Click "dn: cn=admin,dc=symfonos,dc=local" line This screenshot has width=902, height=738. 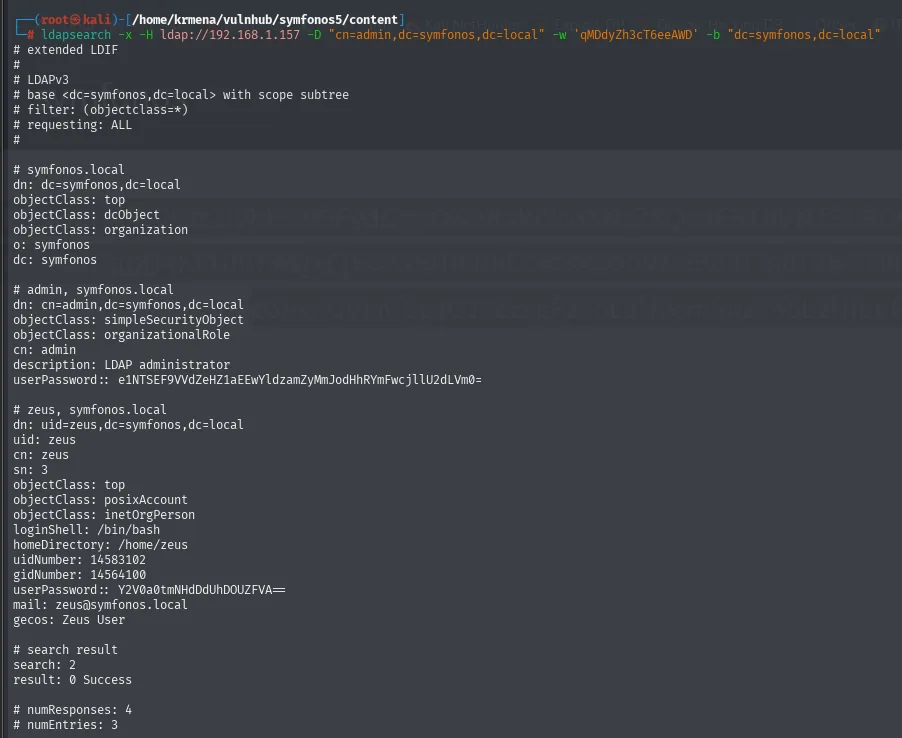click(x=128, y=304)
